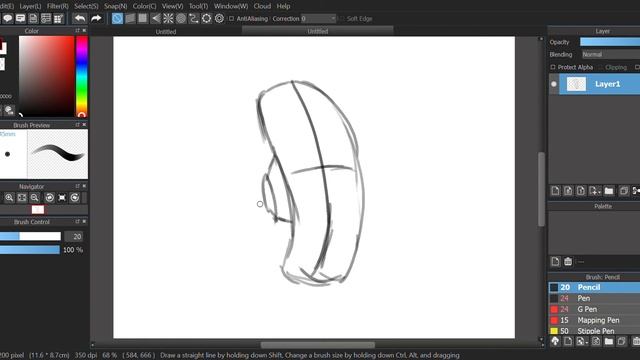This screenshot has width=640, height=360.
Task: Click the panel list icon in toolbar
Action: point(46,18)
